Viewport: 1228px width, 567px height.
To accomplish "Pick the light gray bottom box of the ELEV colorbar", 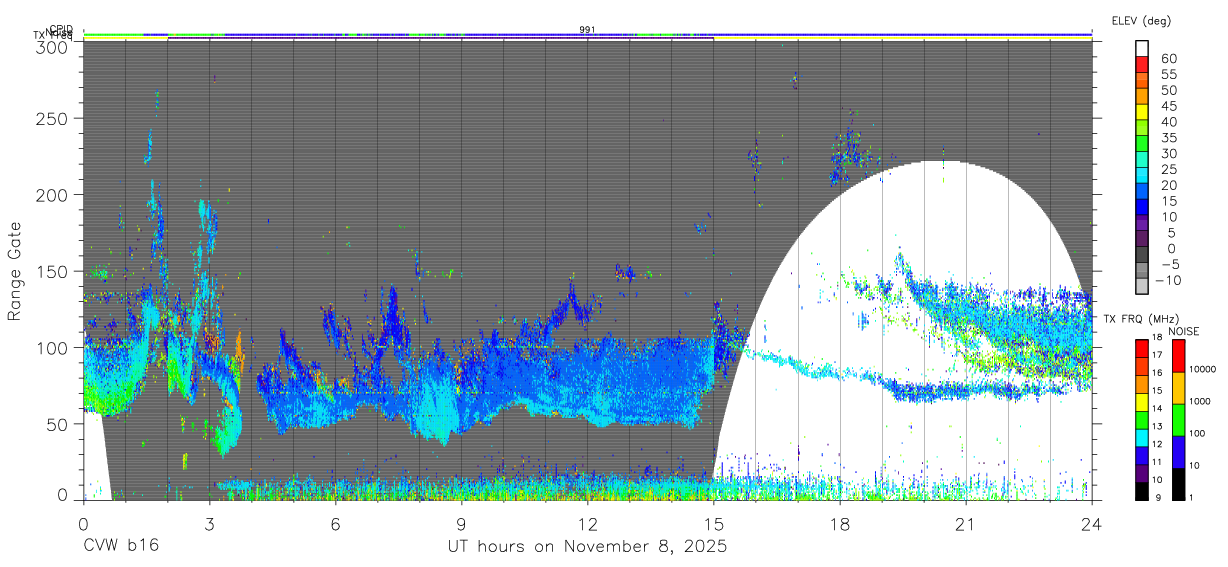I will 1142,287.
